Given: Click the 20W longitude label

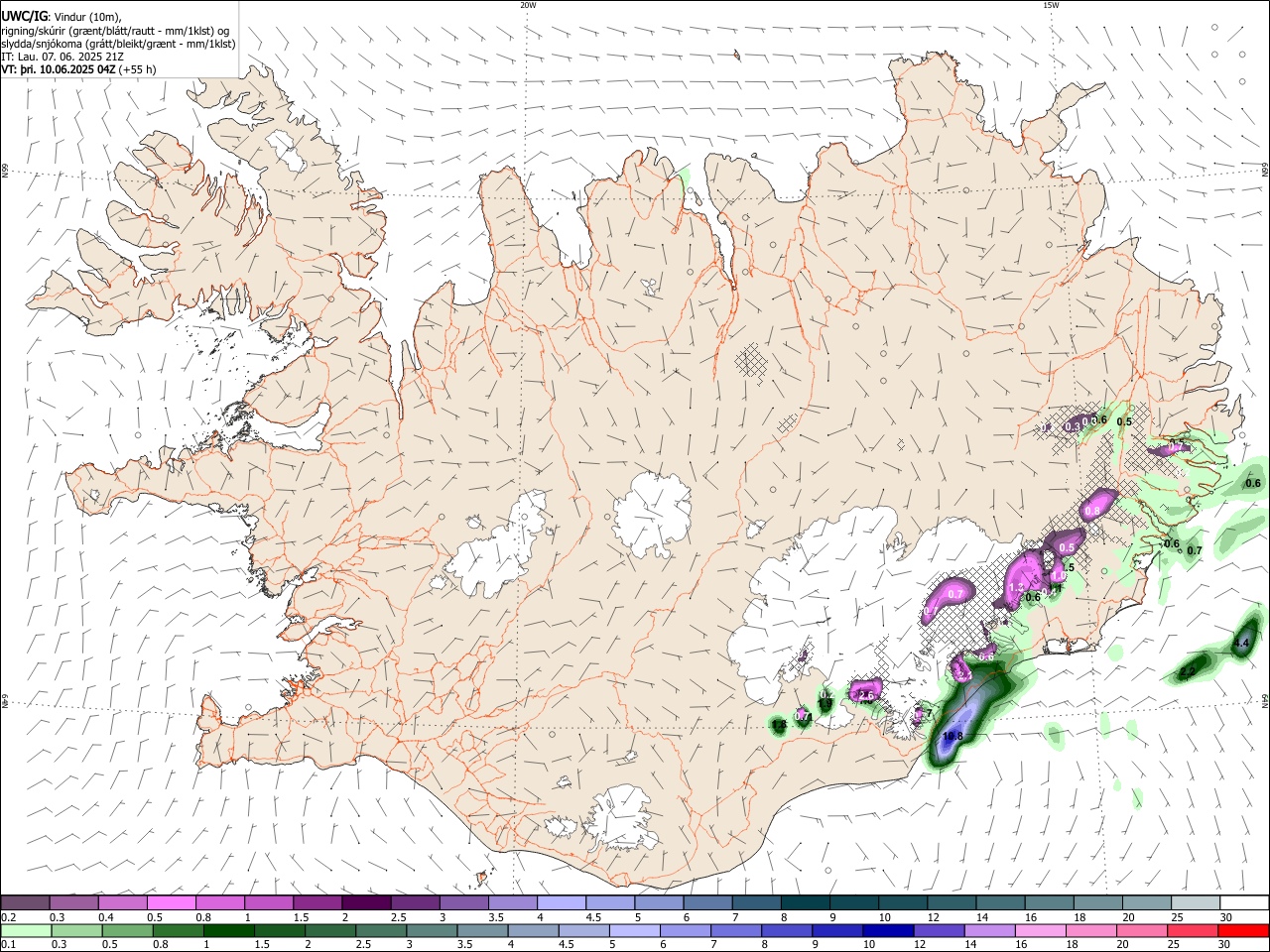Looking at the screenshot, I should (528, 5).
